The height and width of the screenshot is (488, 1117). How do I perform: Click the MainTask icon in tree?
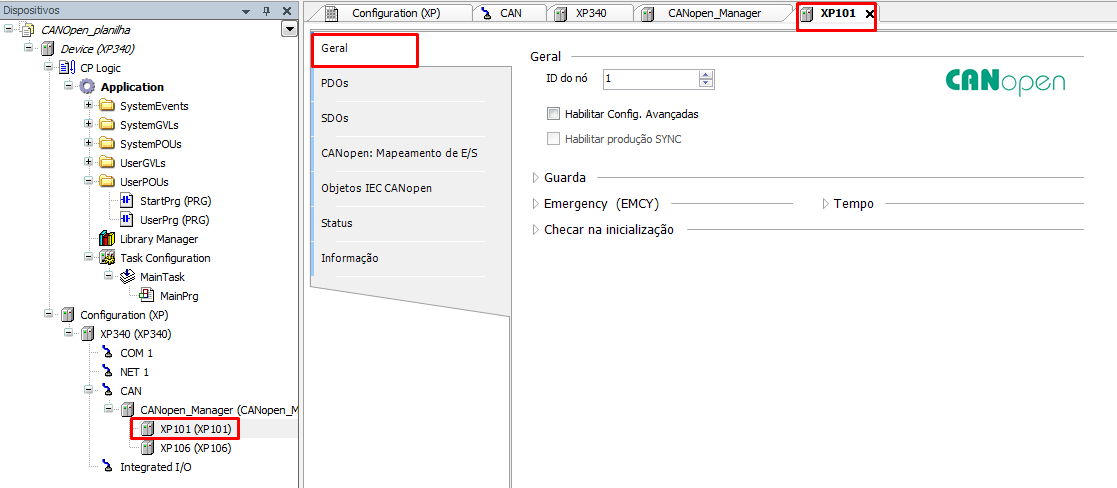coord(127,277)
